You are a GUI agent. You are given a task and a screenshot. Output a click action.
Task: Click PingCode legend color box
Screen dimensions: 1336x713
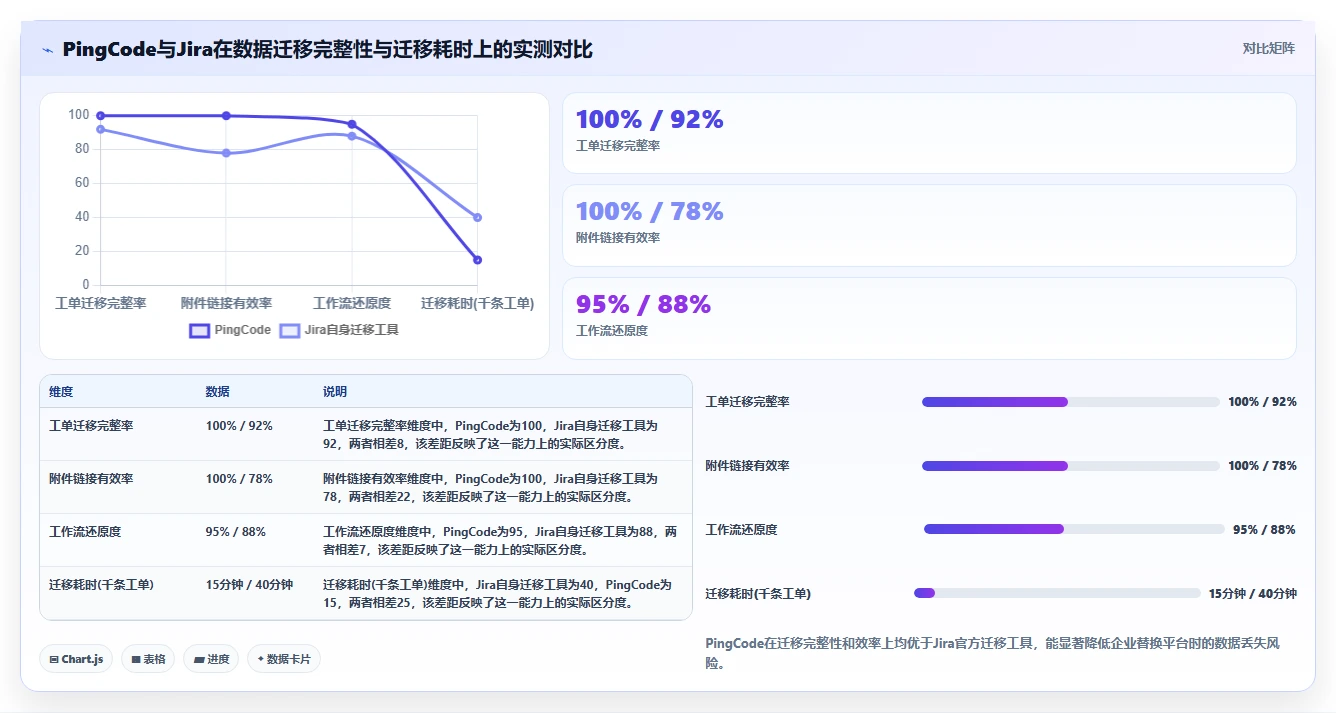199,330
